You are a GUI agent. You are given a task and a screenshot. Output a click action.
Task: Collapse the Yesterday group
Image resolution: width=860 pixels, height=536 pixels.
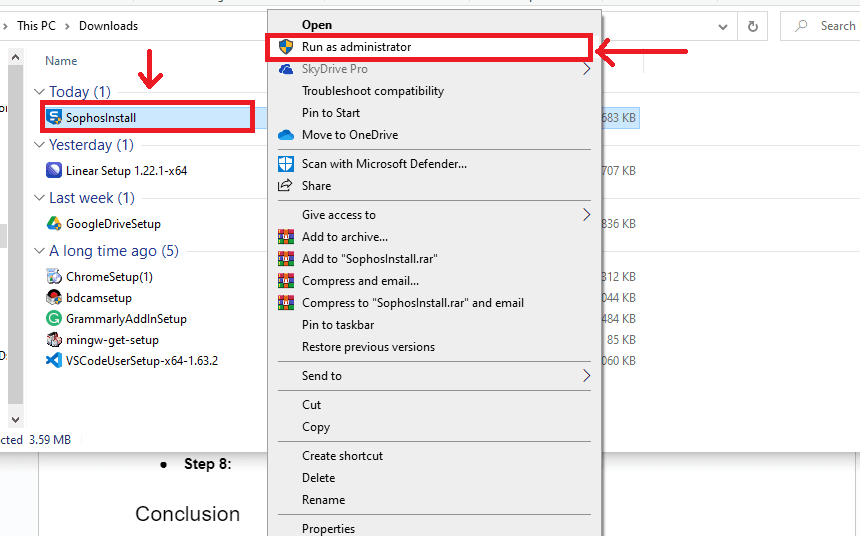pos(39,145)
